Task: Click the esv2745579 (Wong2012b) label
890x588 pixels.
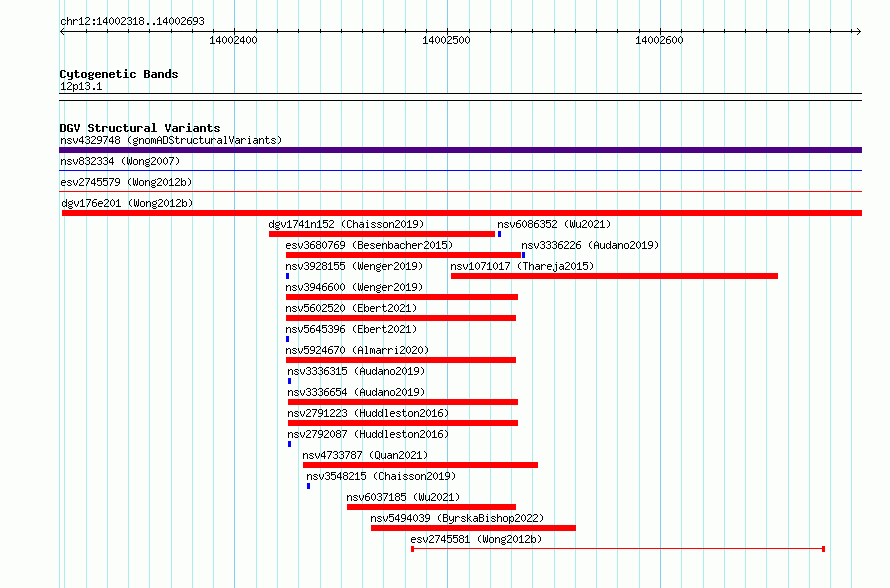Action: tap(126, 182)
